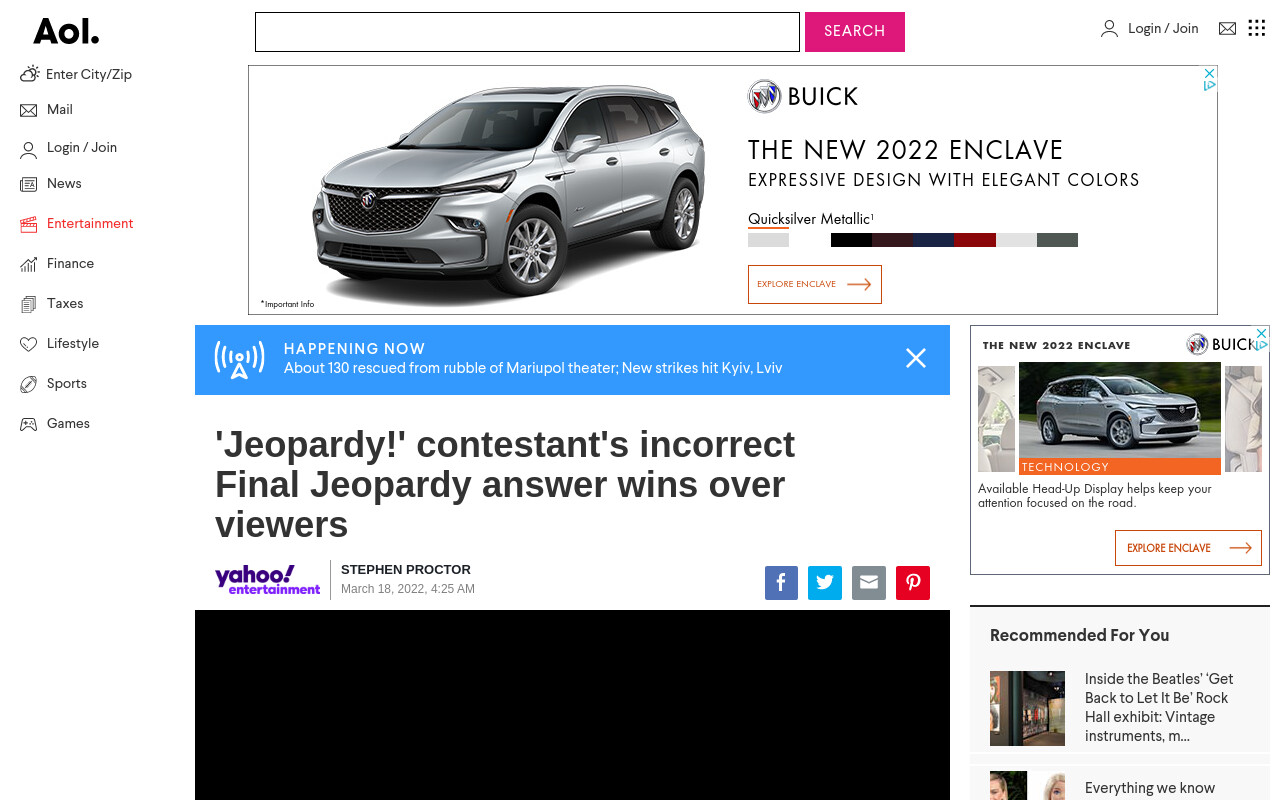Click the TECHNOLOGY label in sidebar ad
The width and height of the screenshot is (1280, 800).
[1065, 467]
